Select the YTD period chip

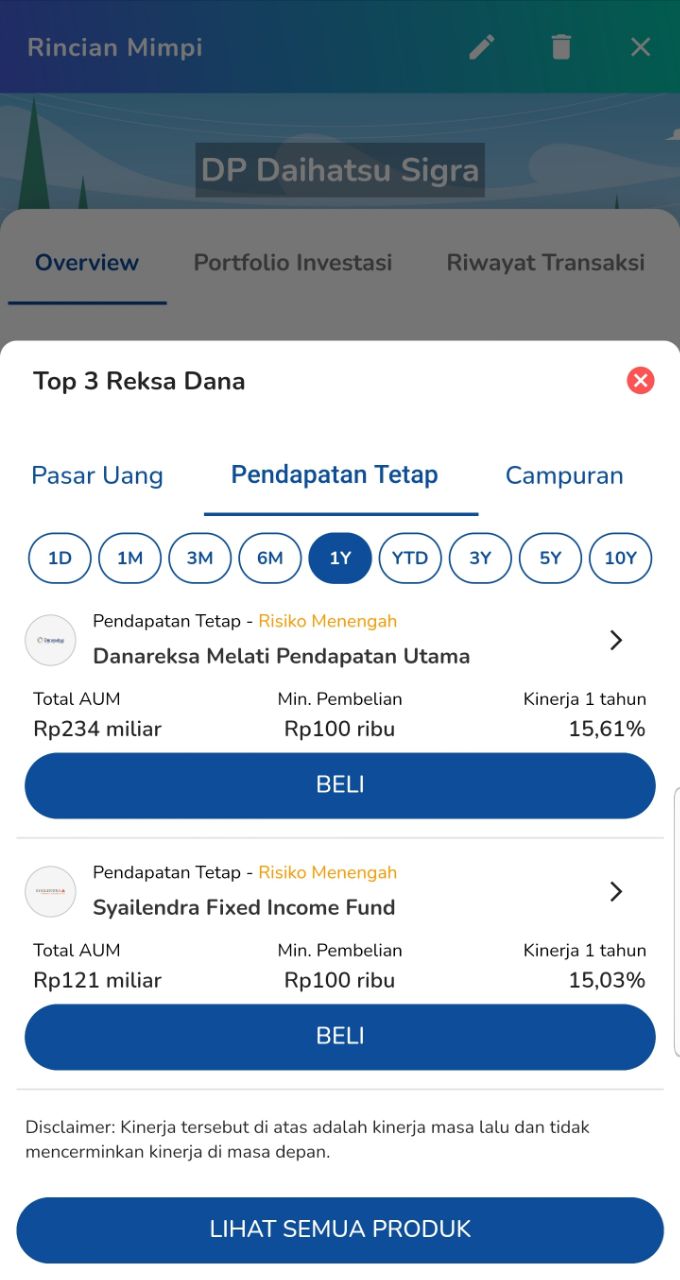pyautogui.click(x=410, y=558)
